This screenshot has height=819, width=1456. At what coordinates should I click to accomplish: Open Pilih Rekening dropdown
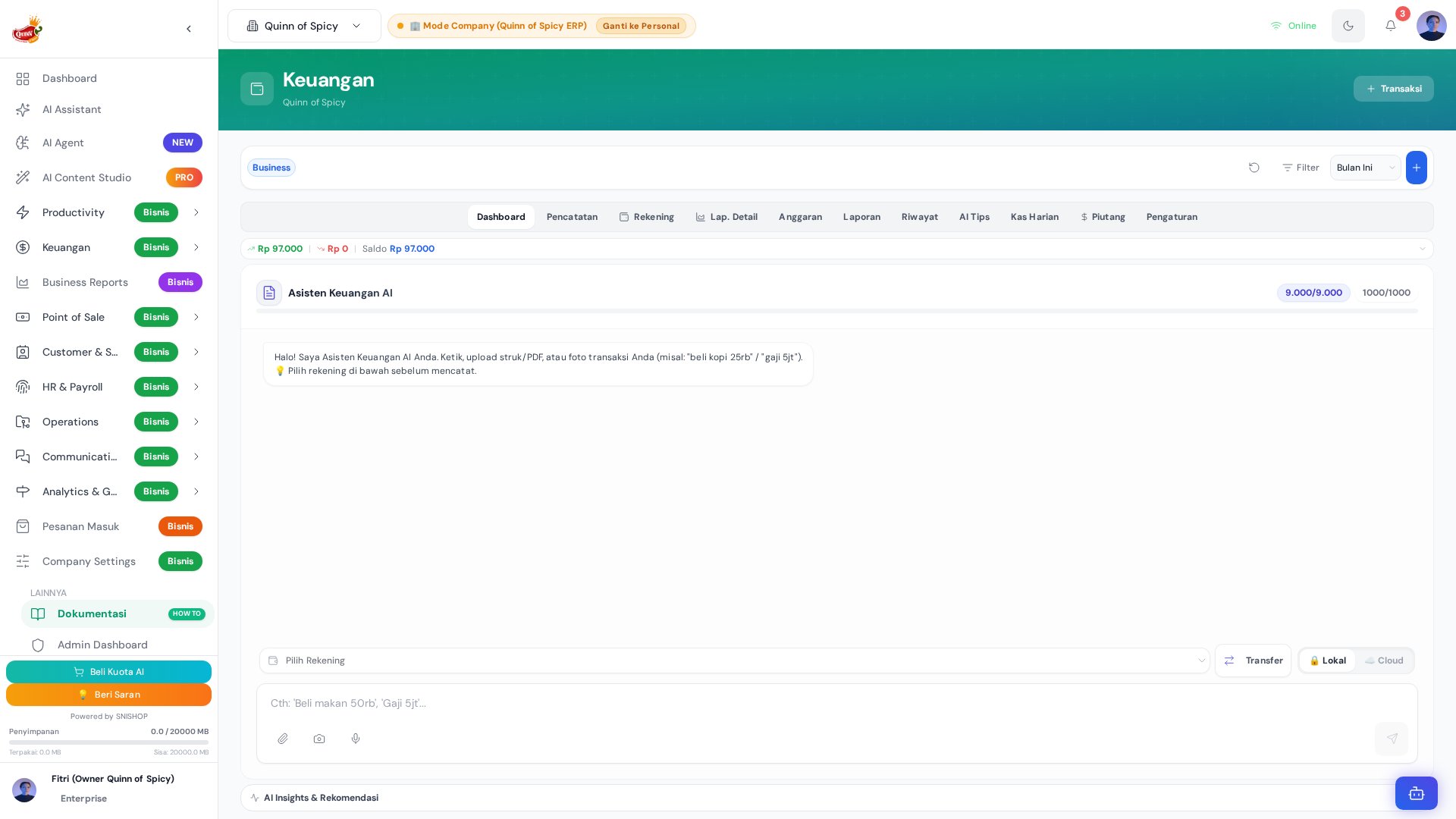pos(734,661)
